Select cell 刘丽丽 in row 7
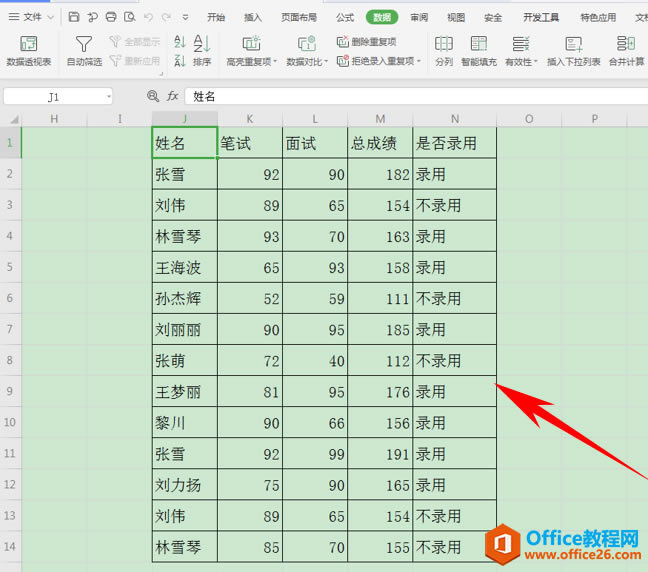 (x=185, y=329)
